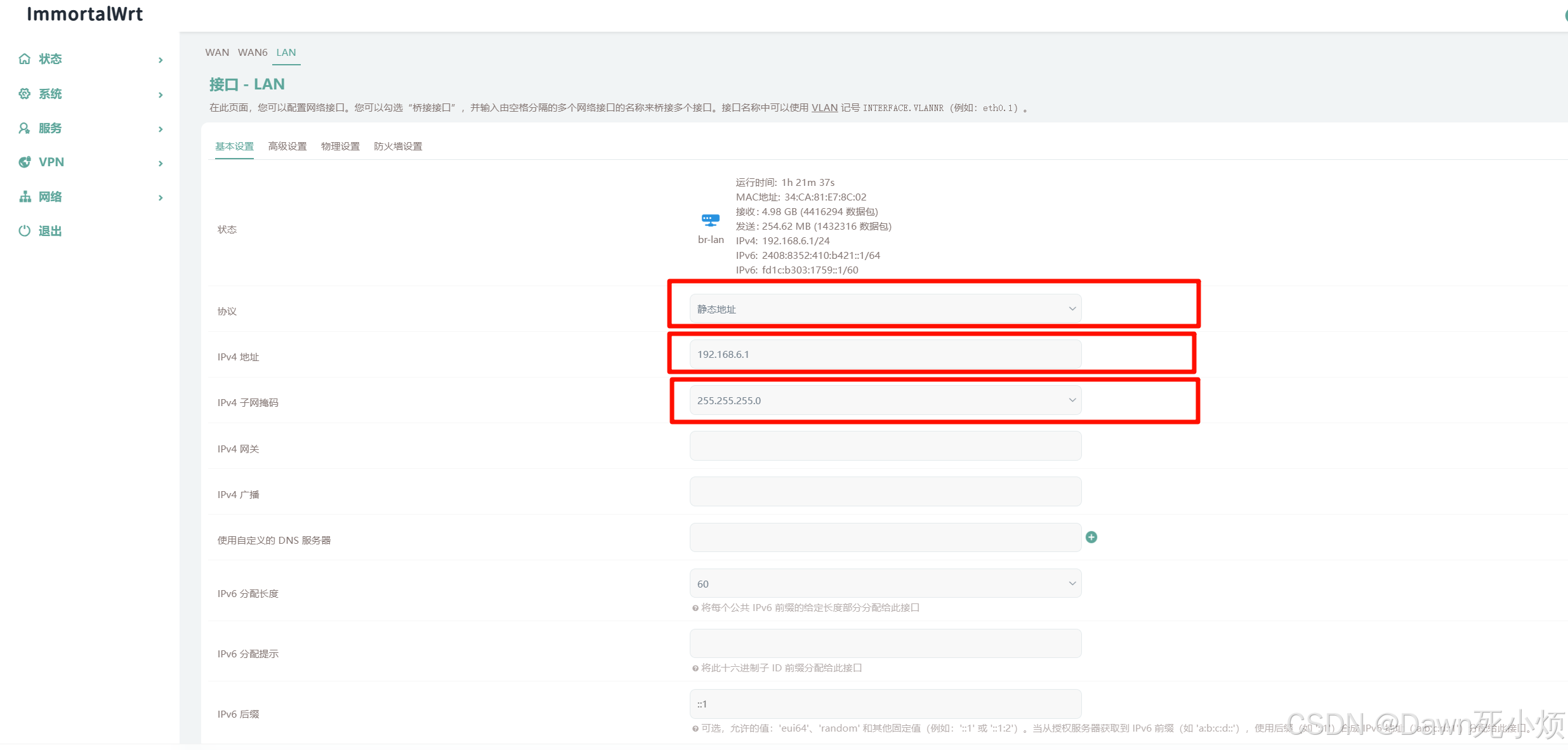The image size is (1568, 750).
Task: Expand the 状态 sidebar menu chevron
Action: [161, 60]
